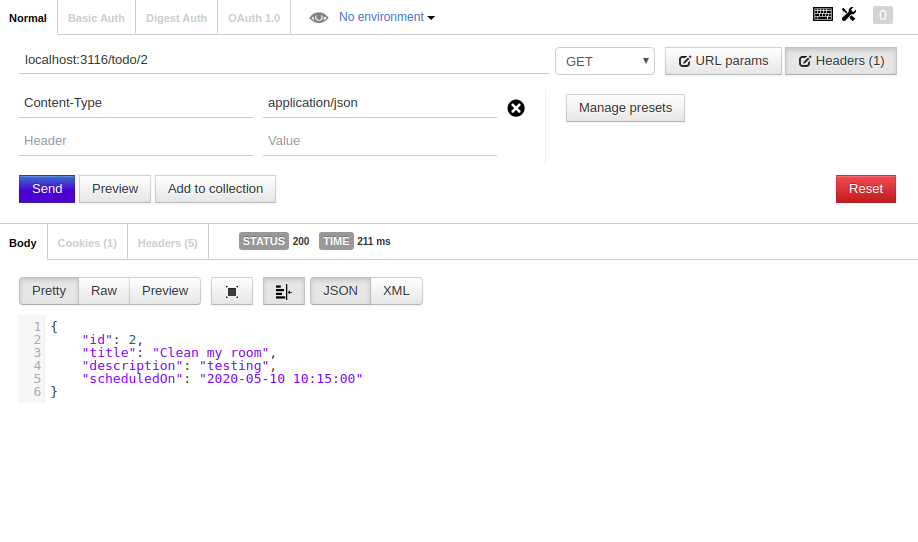This screenshot has width=918, height=542.
Task: Click the notification counter badge
Action: pos(882,15)
